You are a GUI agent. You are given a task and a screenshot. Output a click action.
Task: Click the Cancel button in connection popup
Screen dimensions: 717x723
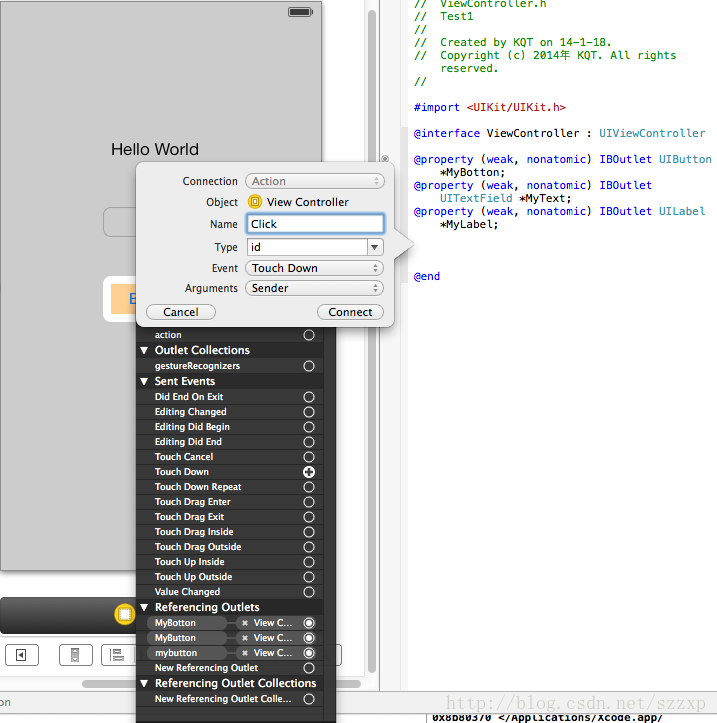tap(181, 312)
